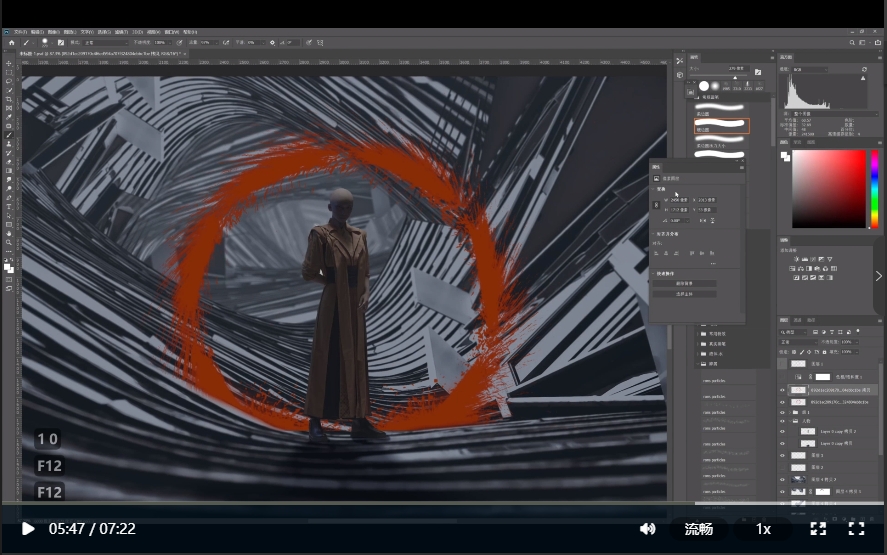Click the pixel layer filter icon
The height and width of the screenshot is (555, 887).
[815, 332]
